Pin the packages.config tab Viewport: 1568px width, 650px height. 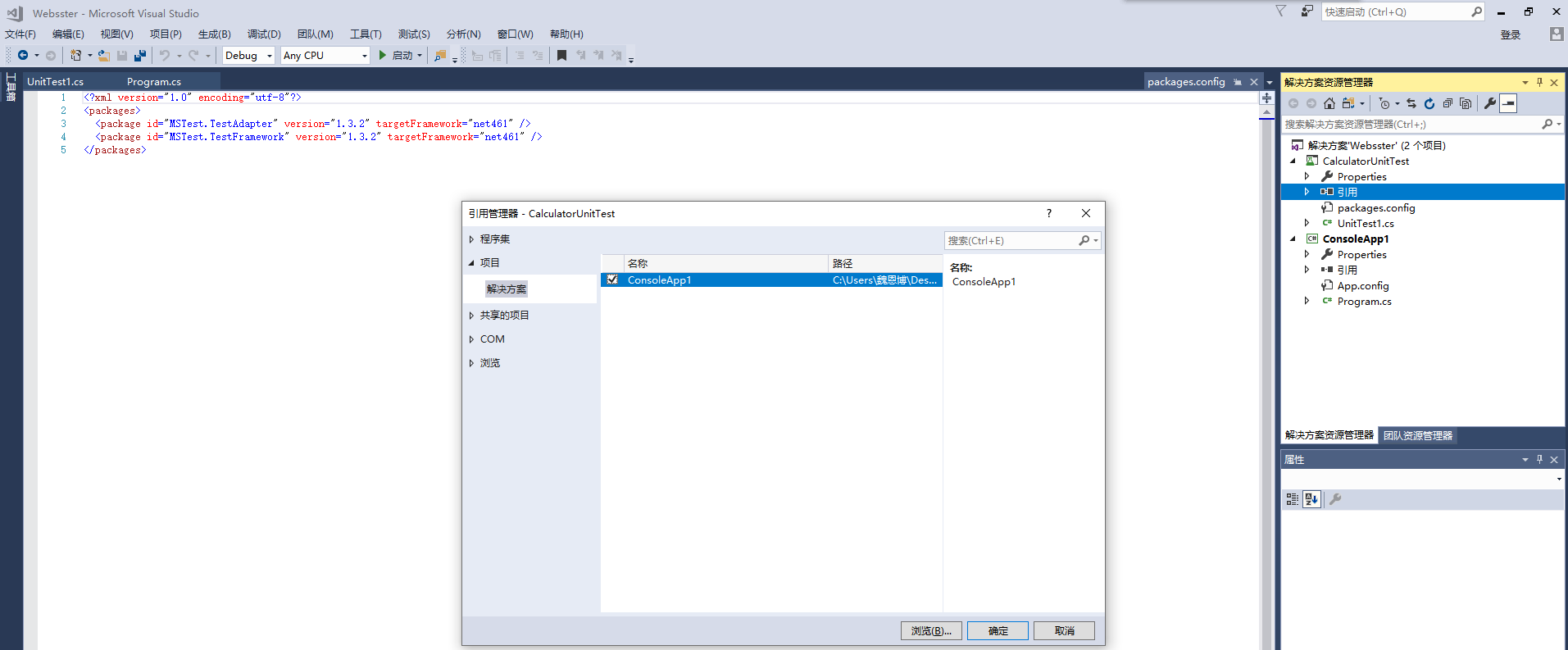pos(1238,82)
